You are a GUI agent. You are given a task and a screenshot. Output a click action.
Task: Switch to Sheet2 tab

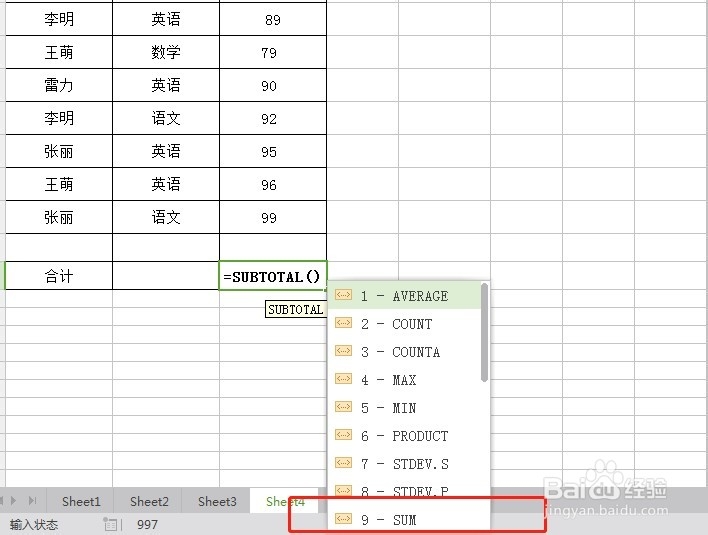[x=149, y=502]
